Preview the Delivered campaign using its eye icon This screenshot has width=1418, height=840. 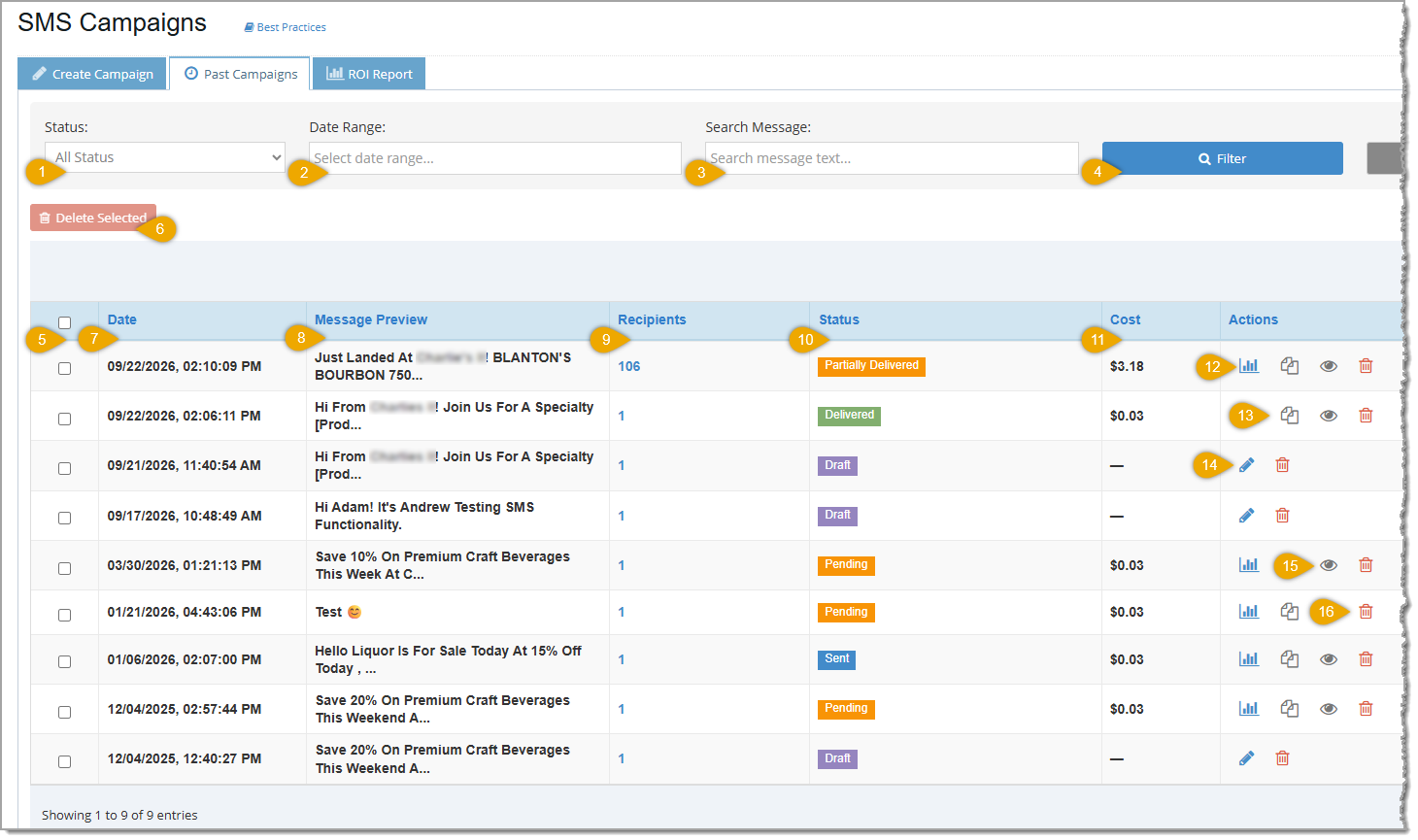click(x=1329, y=416)
